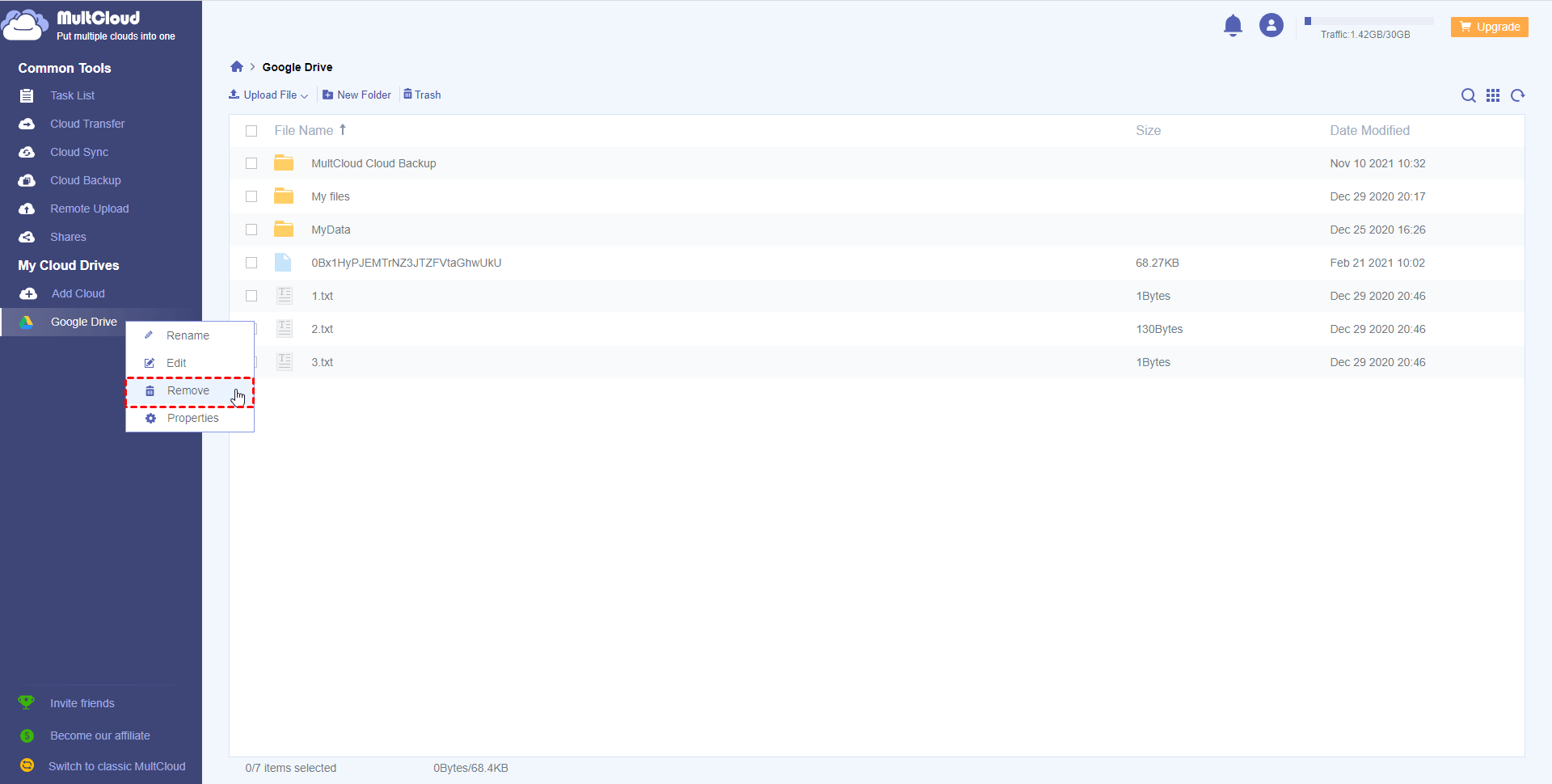Click the 2.txt file icon
Viewport: 1552px width, 784px height.
(x=285, y=328)
